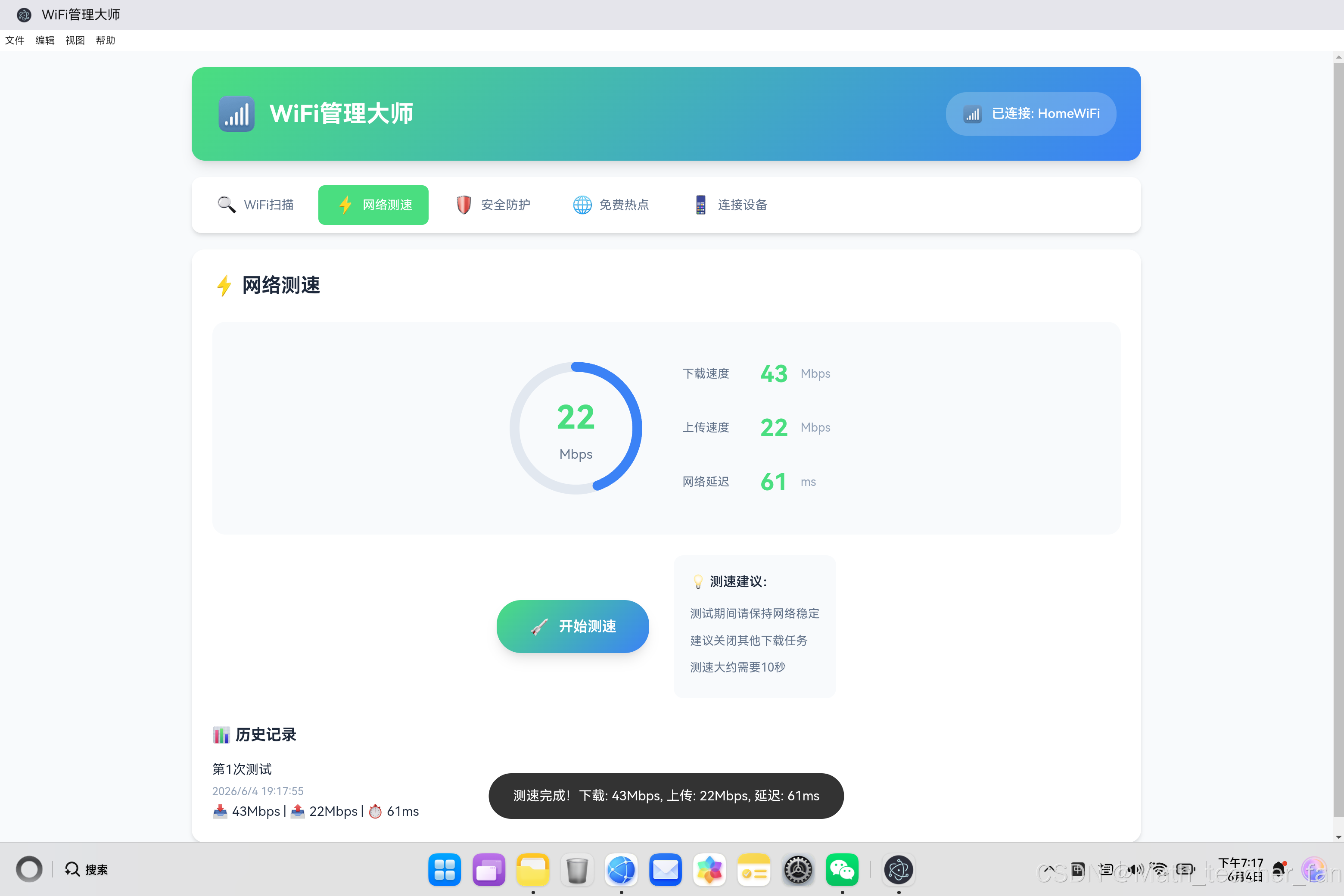This screenshot has height=896, width=1344.
Task: Open the taskbar start circle button
Action: 29,869
